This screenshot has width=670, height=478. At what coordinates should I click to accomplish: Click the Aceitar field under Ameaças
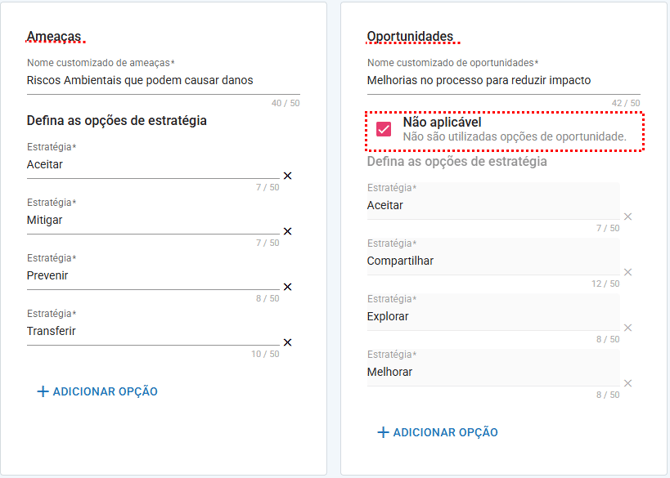(150, 165)
